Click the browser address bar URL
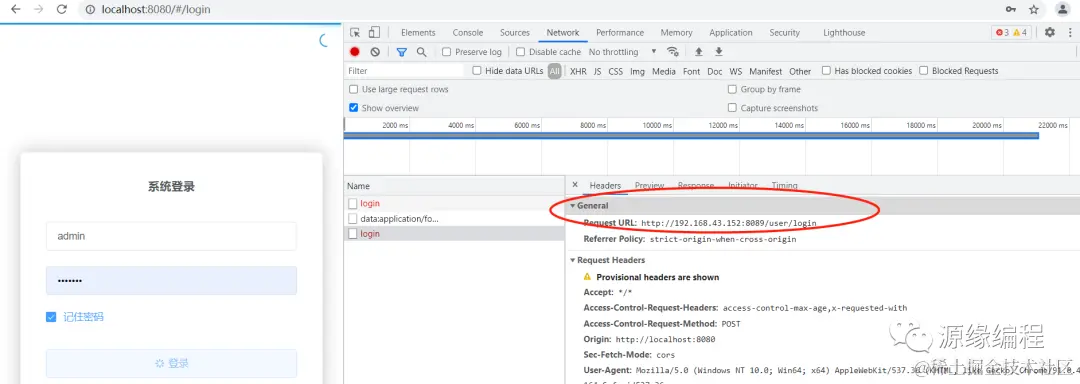 pyautogui.click(x=156, y=10)
